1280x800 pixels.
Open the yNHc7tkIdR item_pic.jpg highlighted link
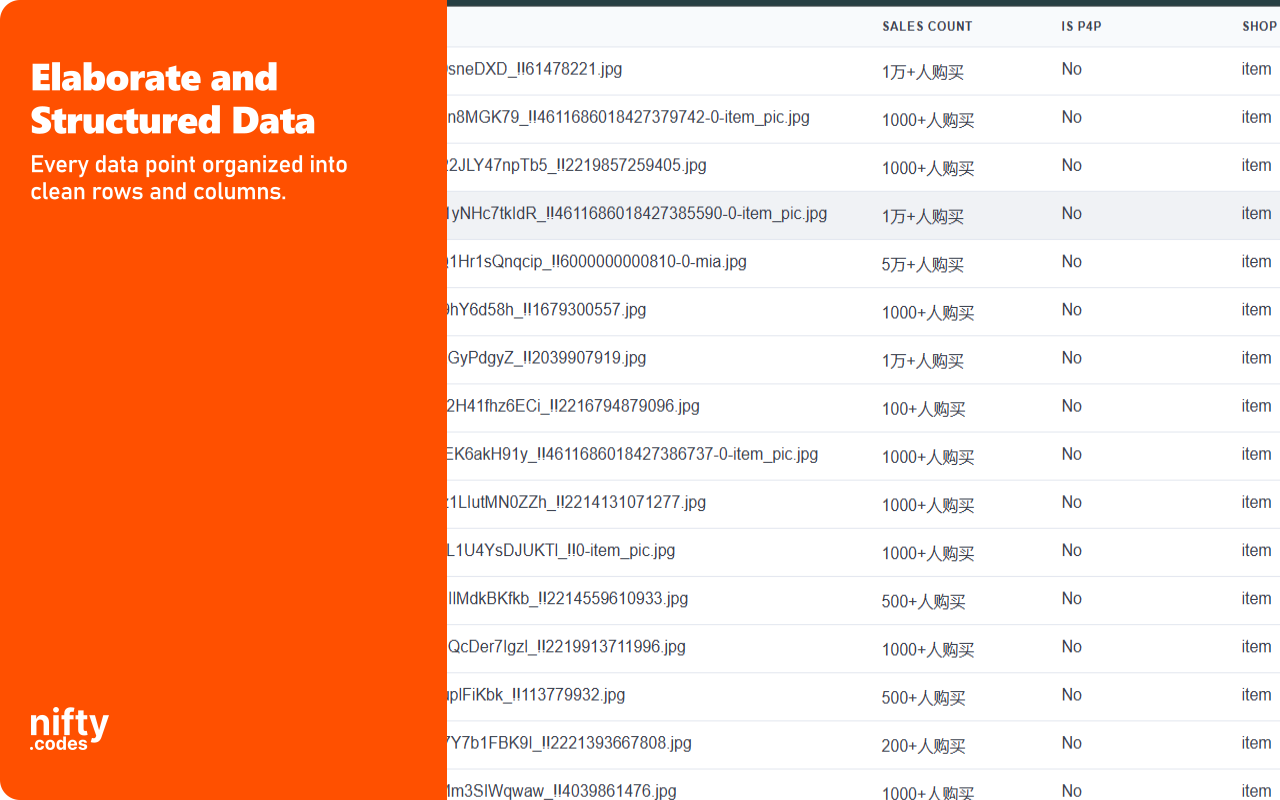point(640,213)
